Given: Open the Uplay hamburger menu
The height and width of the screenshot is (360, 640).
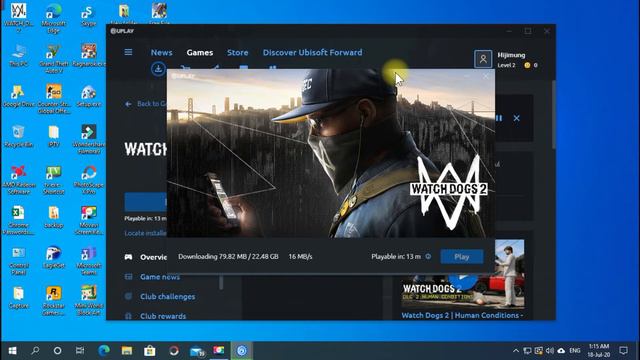Looking at the screenshot, I should 128,52.
